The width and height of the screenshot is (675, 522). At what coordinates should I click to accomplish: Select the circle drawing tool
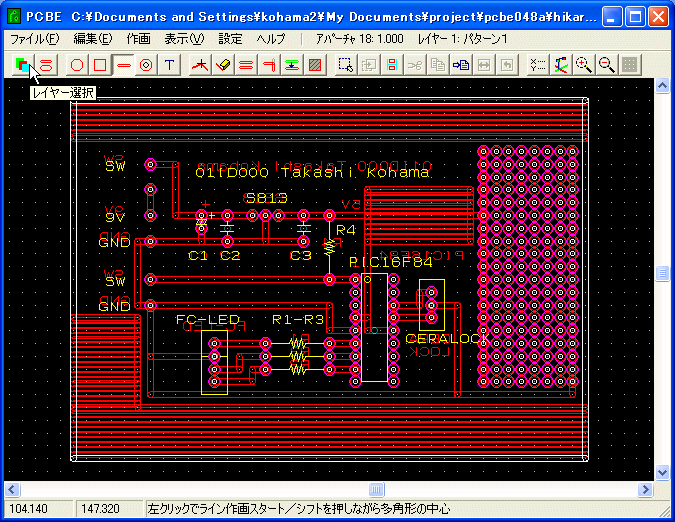77,64
